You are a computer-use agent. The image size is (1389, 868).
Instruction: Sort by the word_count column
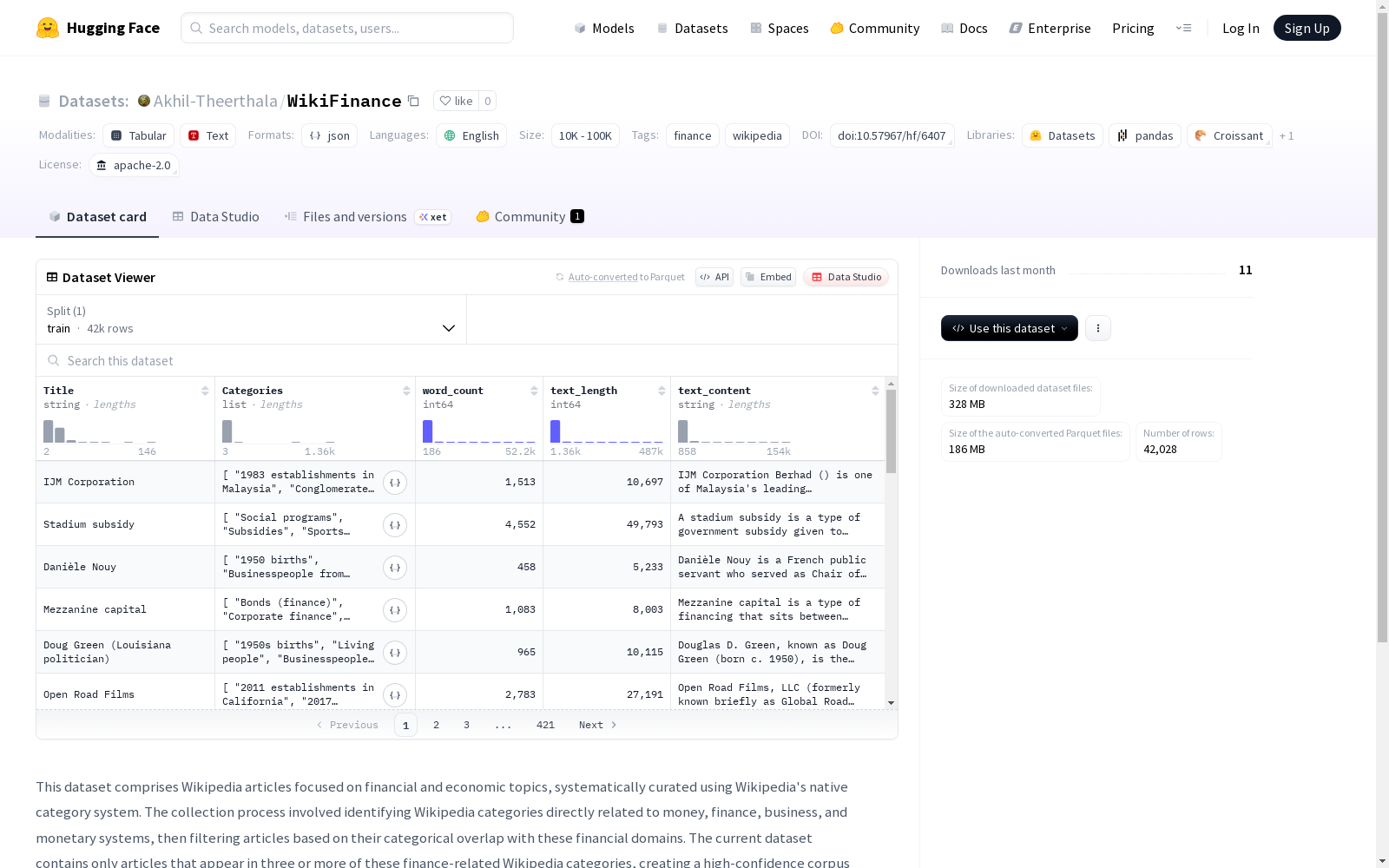click(x=534, y=391)
